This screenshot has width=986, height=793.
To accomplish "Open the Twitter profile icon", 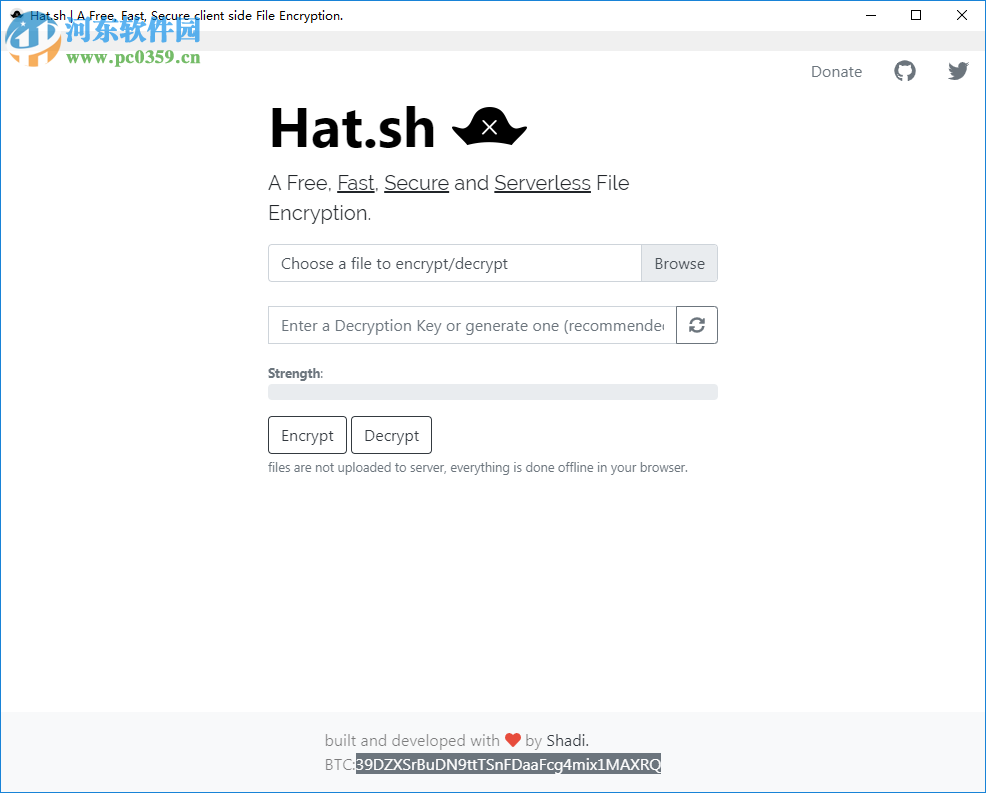I will [x=958, y=71].
